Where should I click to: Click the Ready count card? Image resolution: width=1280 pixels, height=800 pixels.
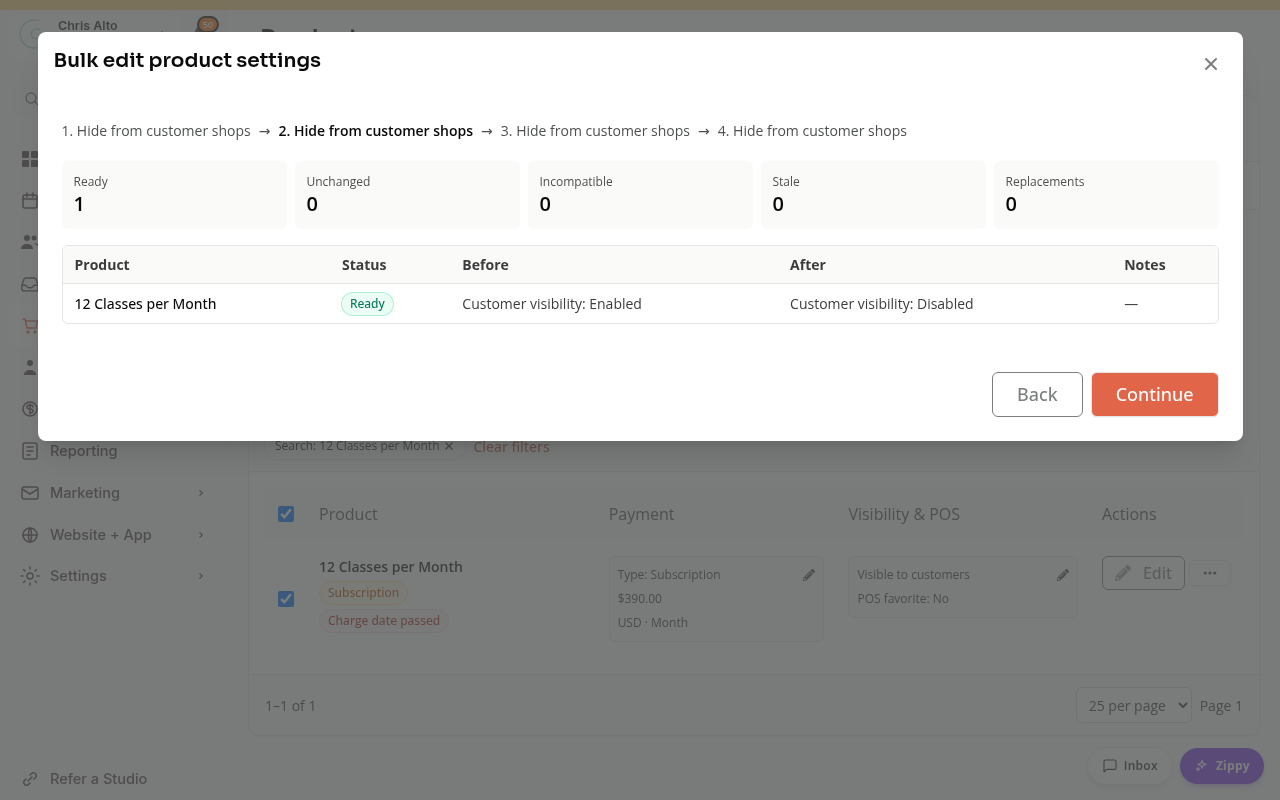174,195
